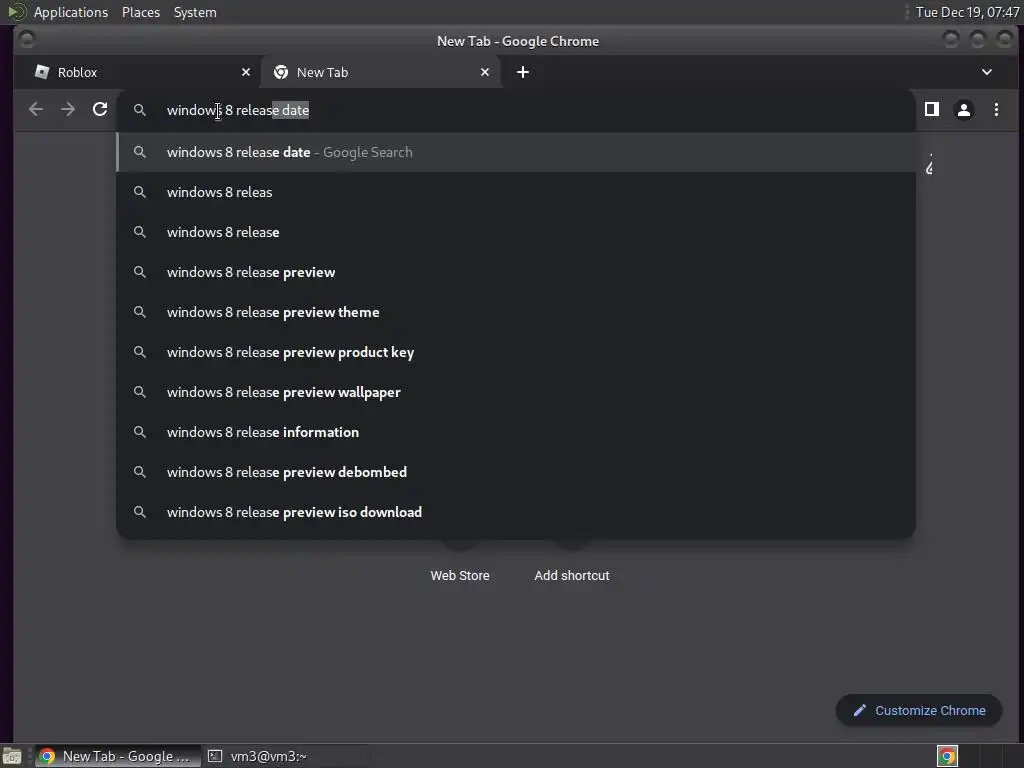This screenshot has width=1024, height=768.
Task: Click the clock showing Tue Dec 19
Action: [967, 12]
